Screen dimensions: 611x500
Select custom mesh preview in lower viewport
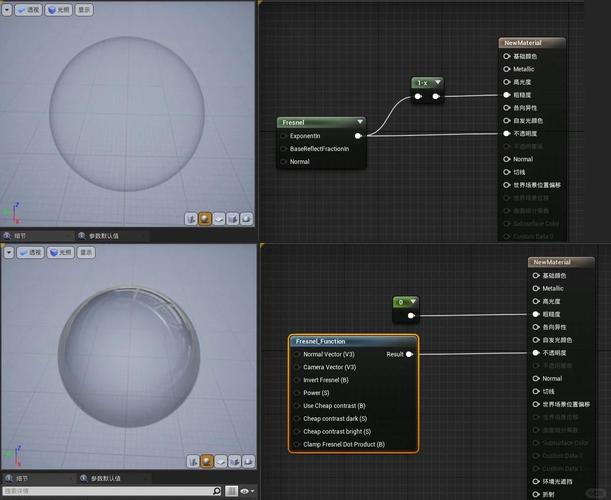[x=249, y=461]
